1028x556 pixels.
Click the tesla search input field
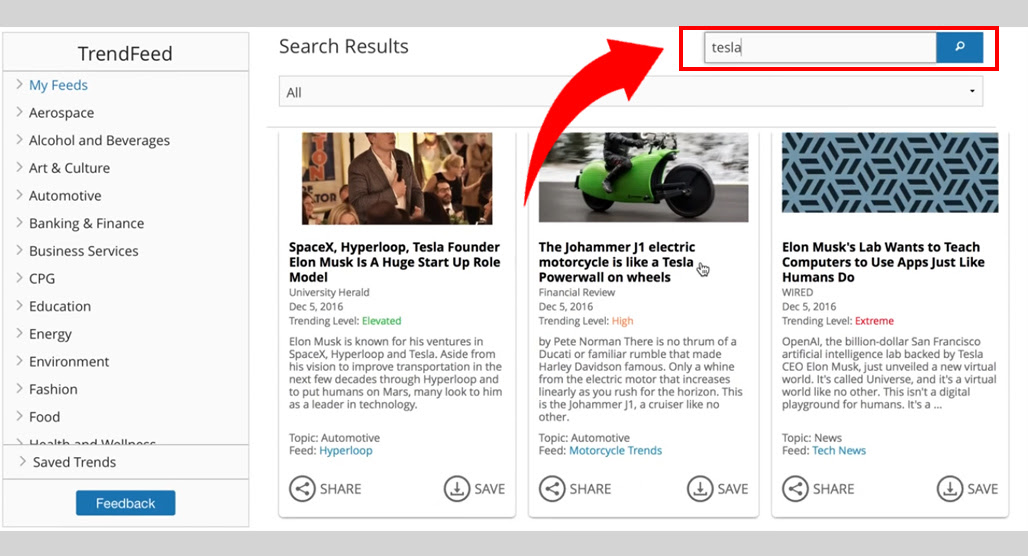[x=820, y=47]
